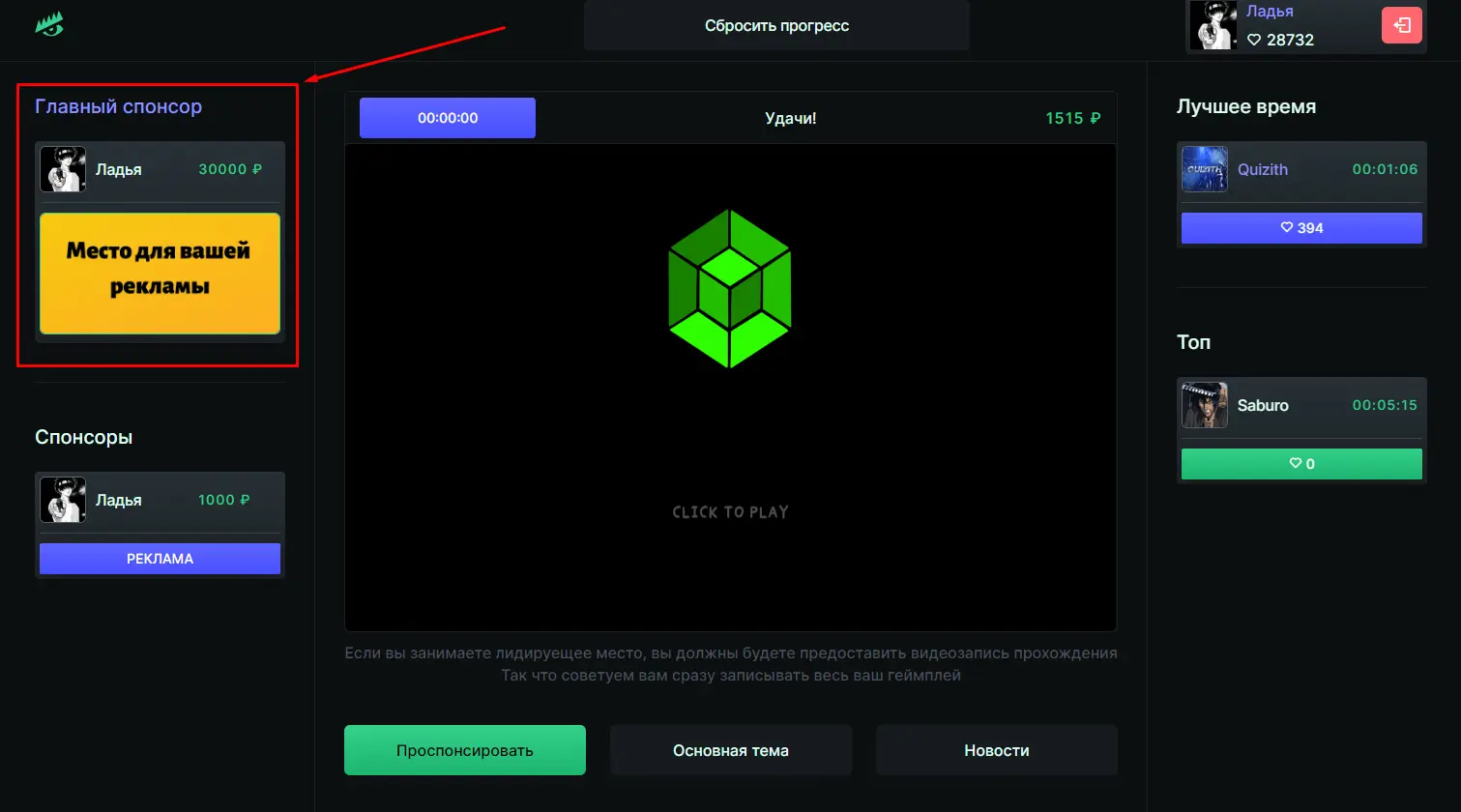This screenshot has width=1461, height=812.
Task: Open the Новости section
Action: (997, 750)
